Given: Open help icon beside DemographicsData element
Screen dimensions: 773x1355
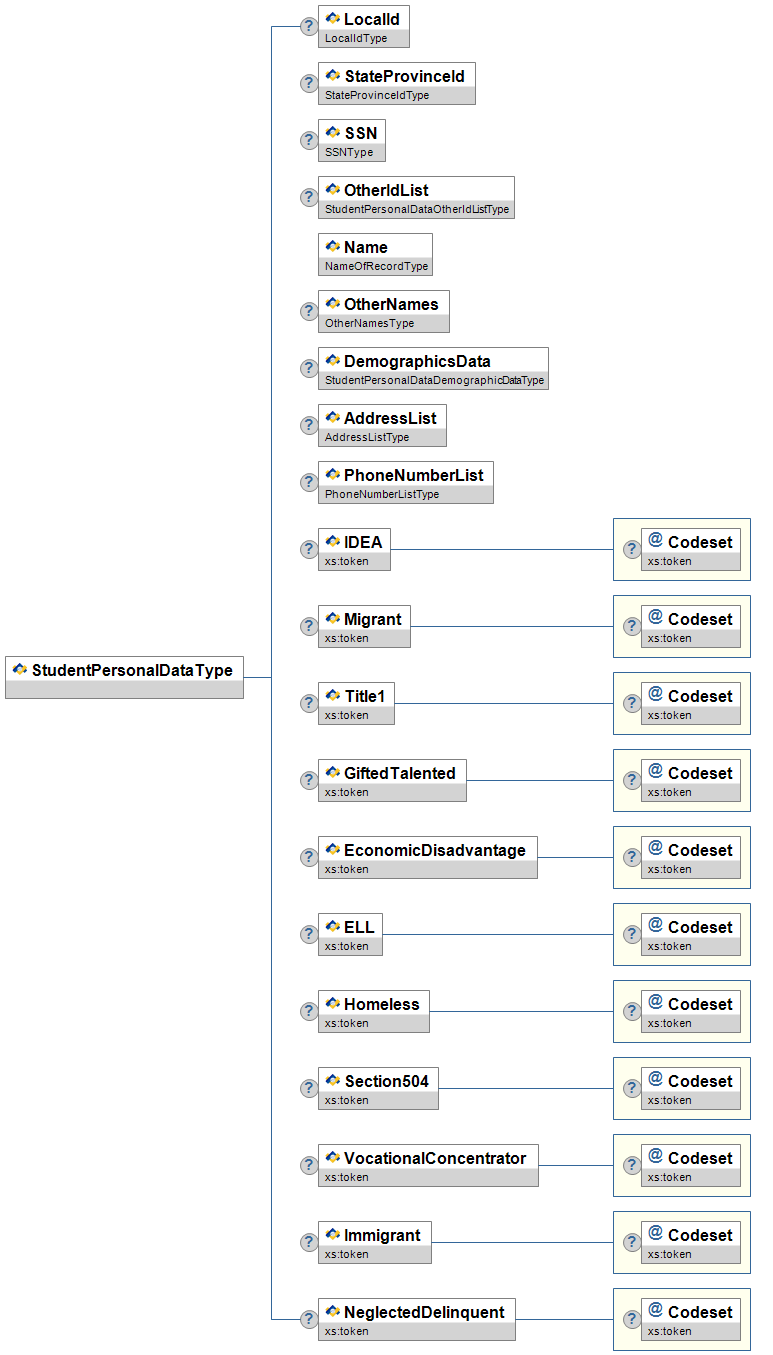Looking at the screenshot, I should click(x=309, y=368).
